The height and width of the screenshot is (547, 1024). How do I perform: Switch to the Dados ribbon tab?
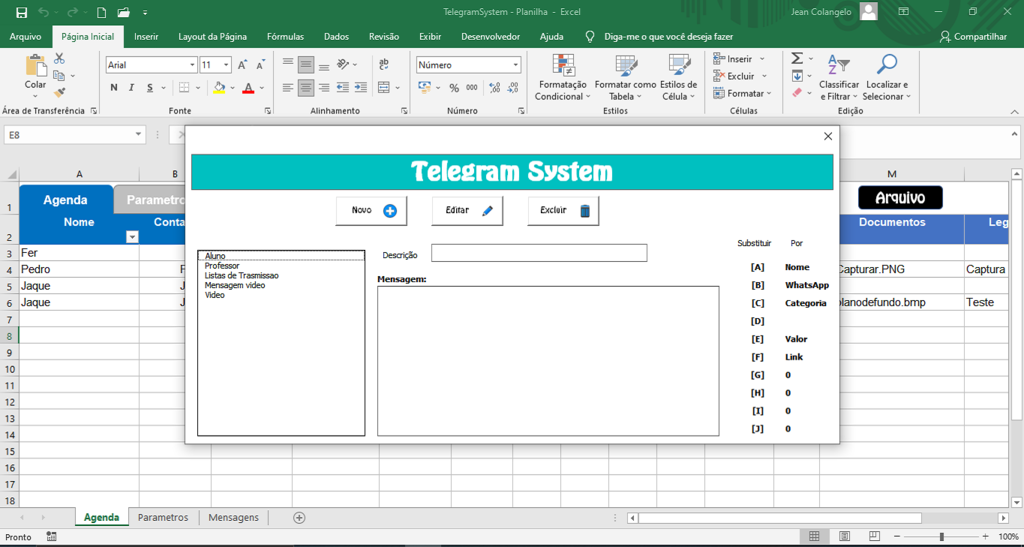click(x=336, y=37)
